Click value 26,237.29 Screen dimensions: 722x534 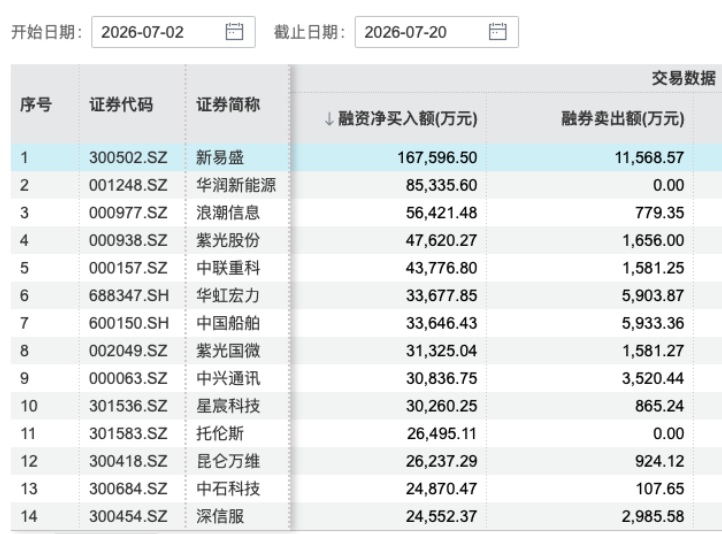(x=441, y=461)
